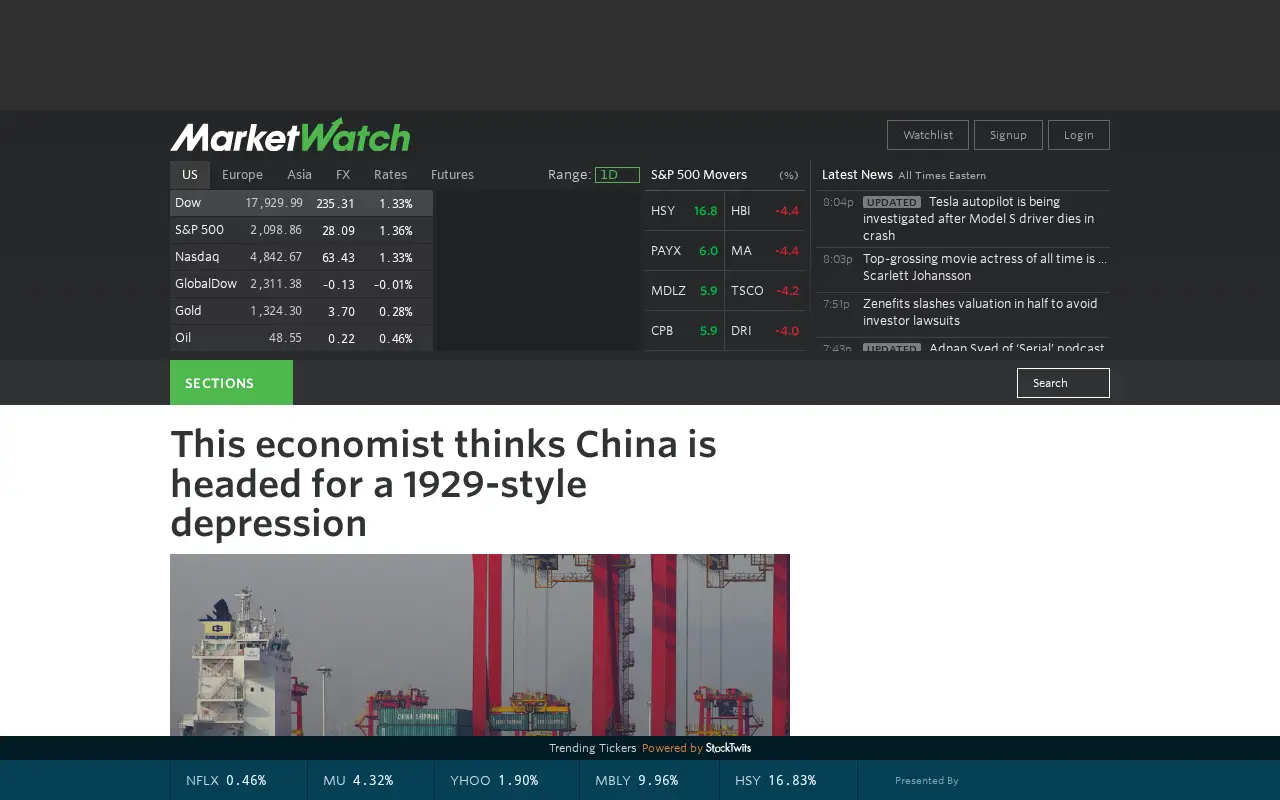1280x800 pixels.
Task: Open the FX tab
Action: [x=343, y=174]
